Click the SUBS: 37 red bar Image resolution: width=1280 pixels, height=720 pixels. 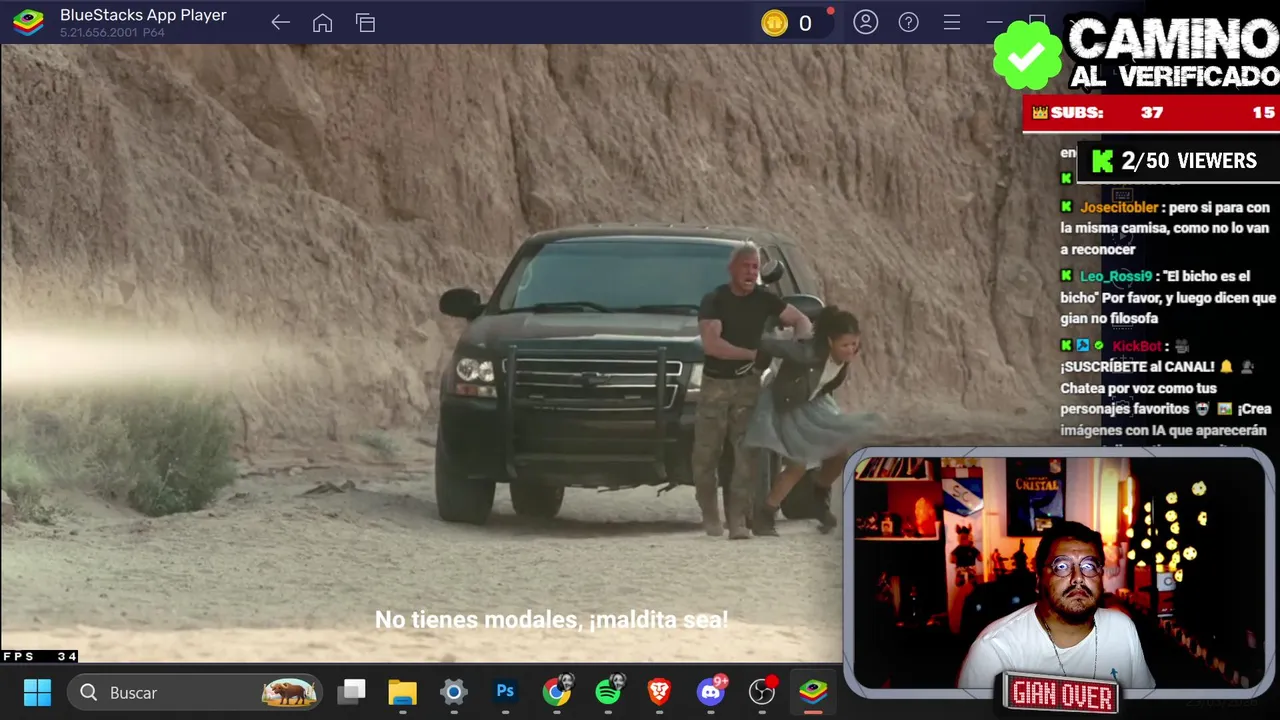click(1151, 113)
